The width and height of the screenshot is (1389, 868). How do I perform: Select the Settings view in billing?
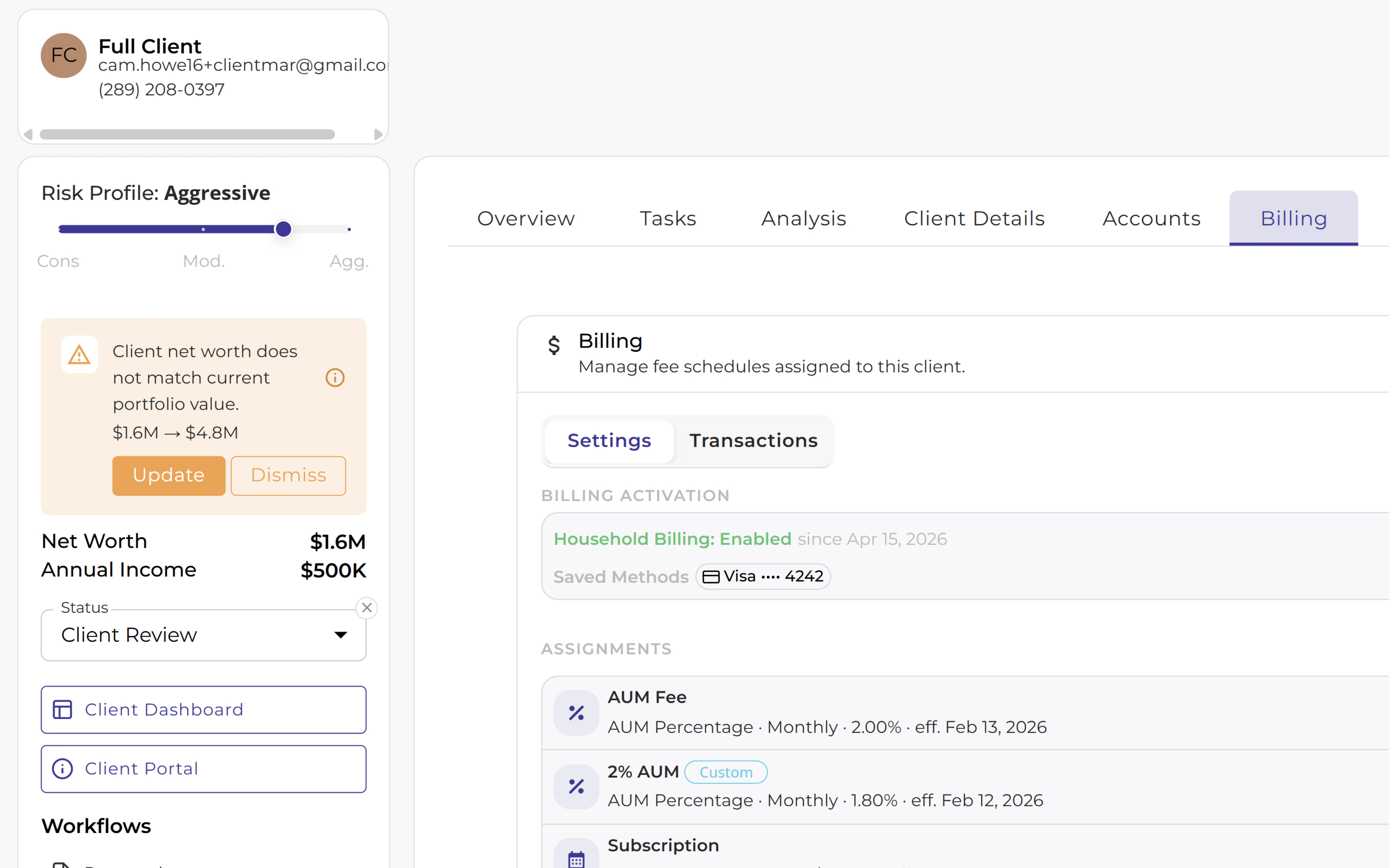tap(609, 440)
